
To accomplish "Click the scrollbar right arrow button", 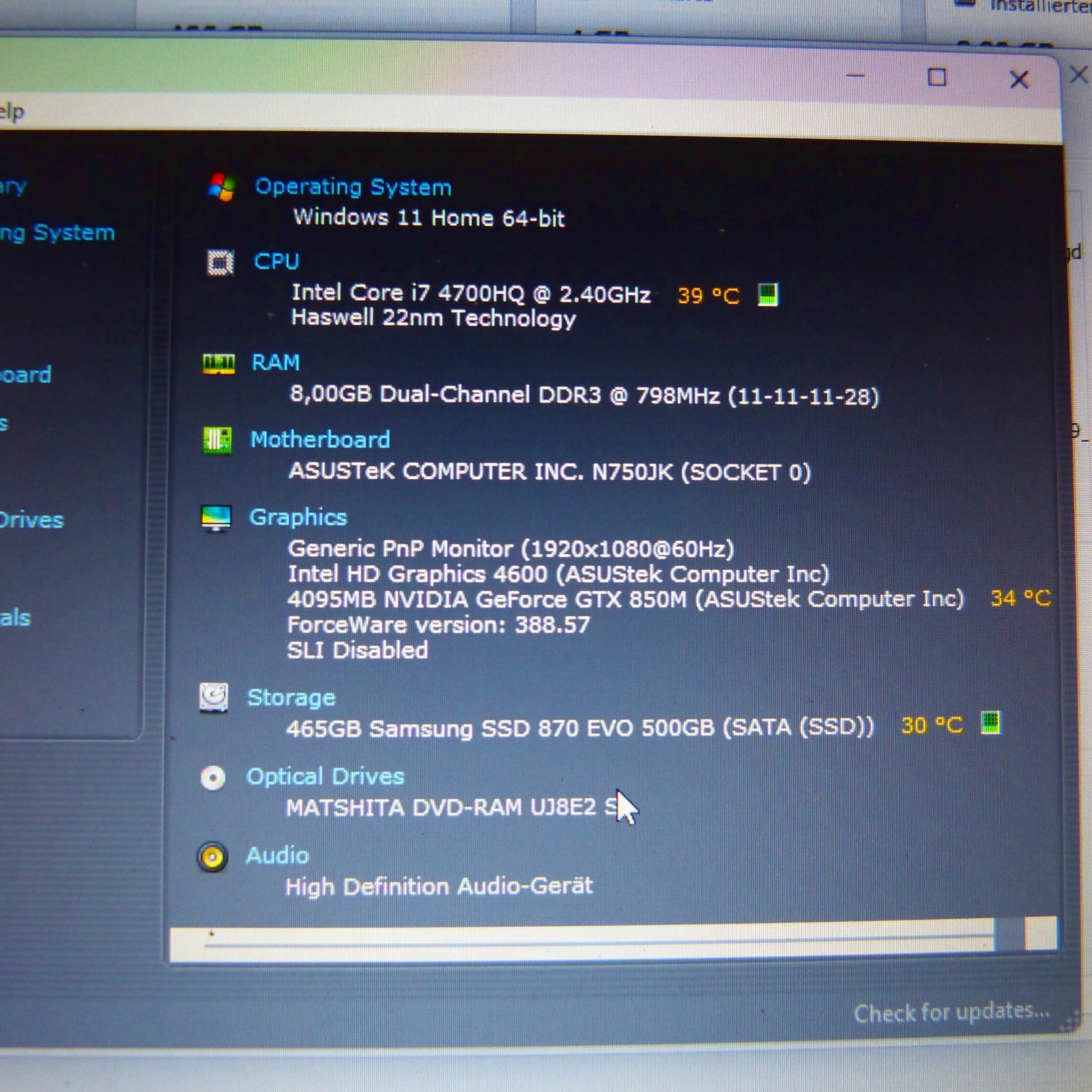I will pyautogui.click(x=1041, y=933).
